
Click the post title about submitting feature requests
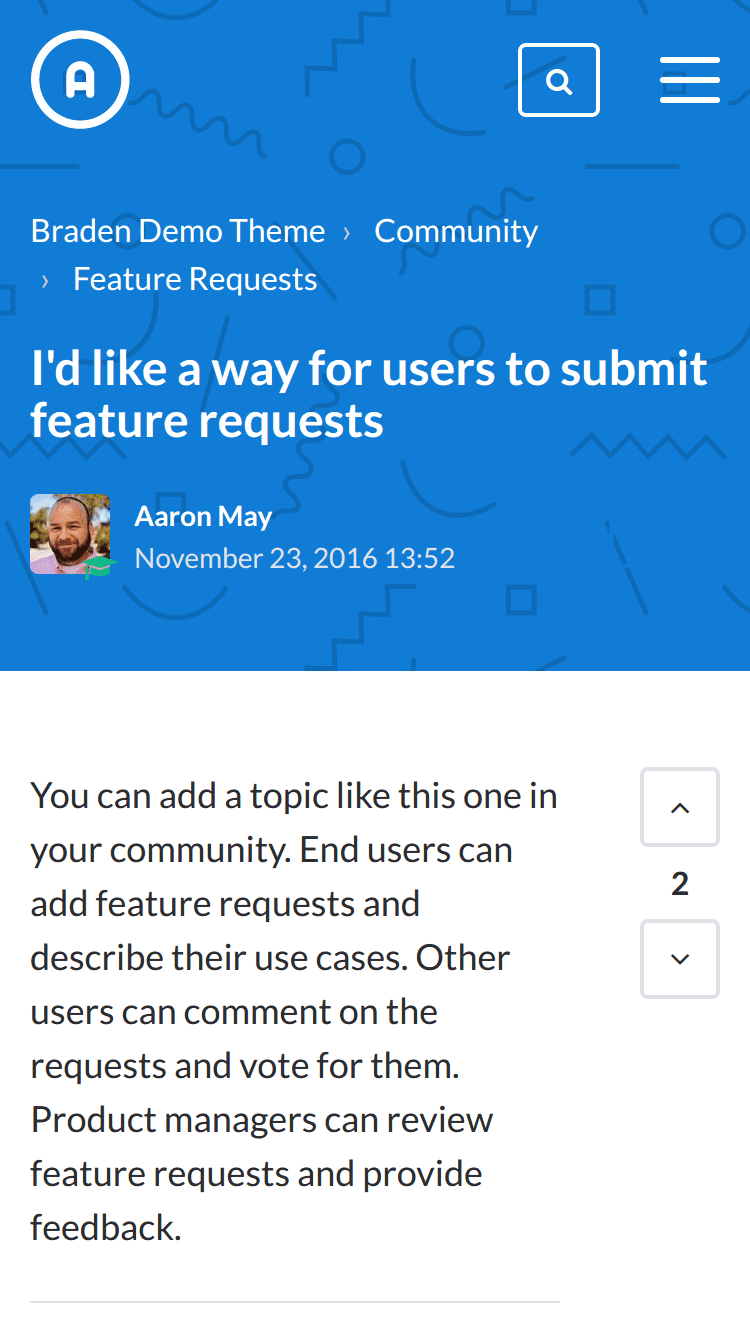tap(369, 394)
